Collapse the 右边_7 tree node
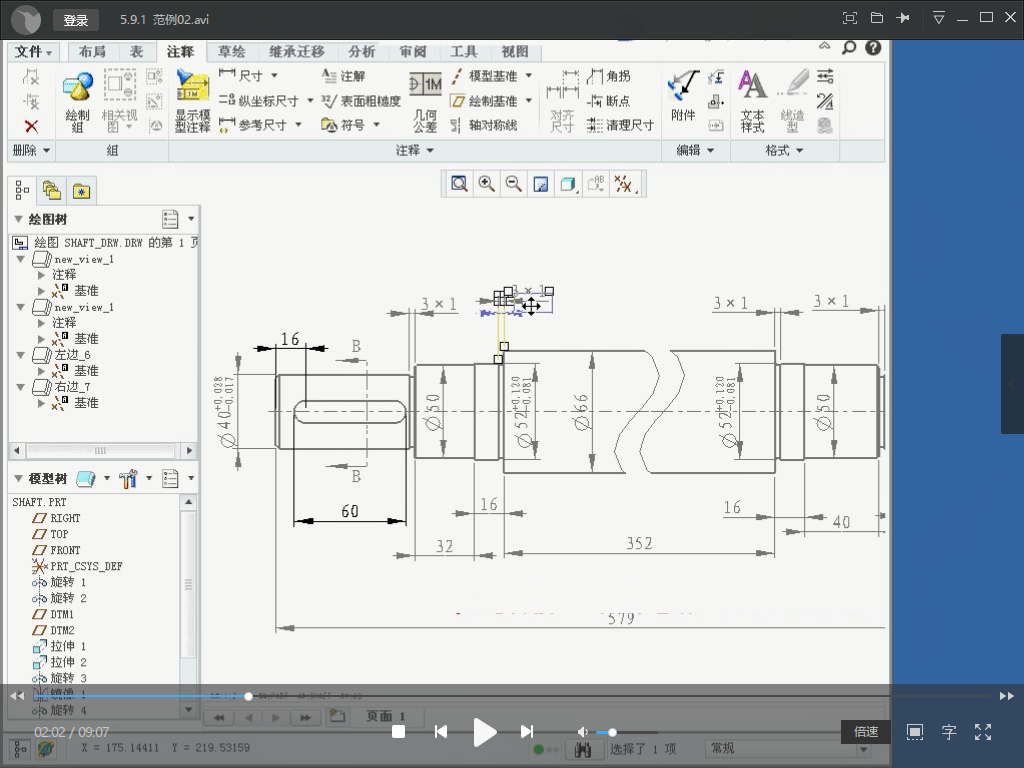Image resolution: width=1024 pixels, height=768 pixels. coord(21,387)
